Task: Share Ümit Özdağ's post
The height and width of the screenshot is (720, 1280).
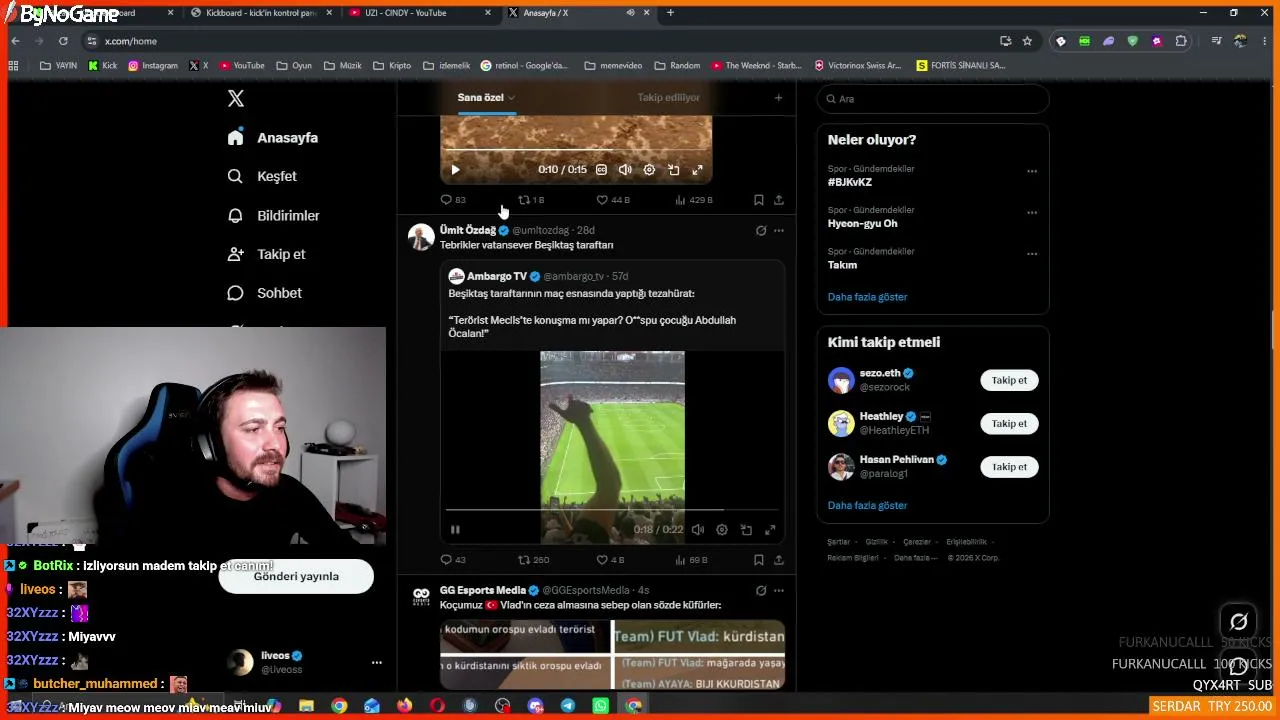Action: coord(779,560)
